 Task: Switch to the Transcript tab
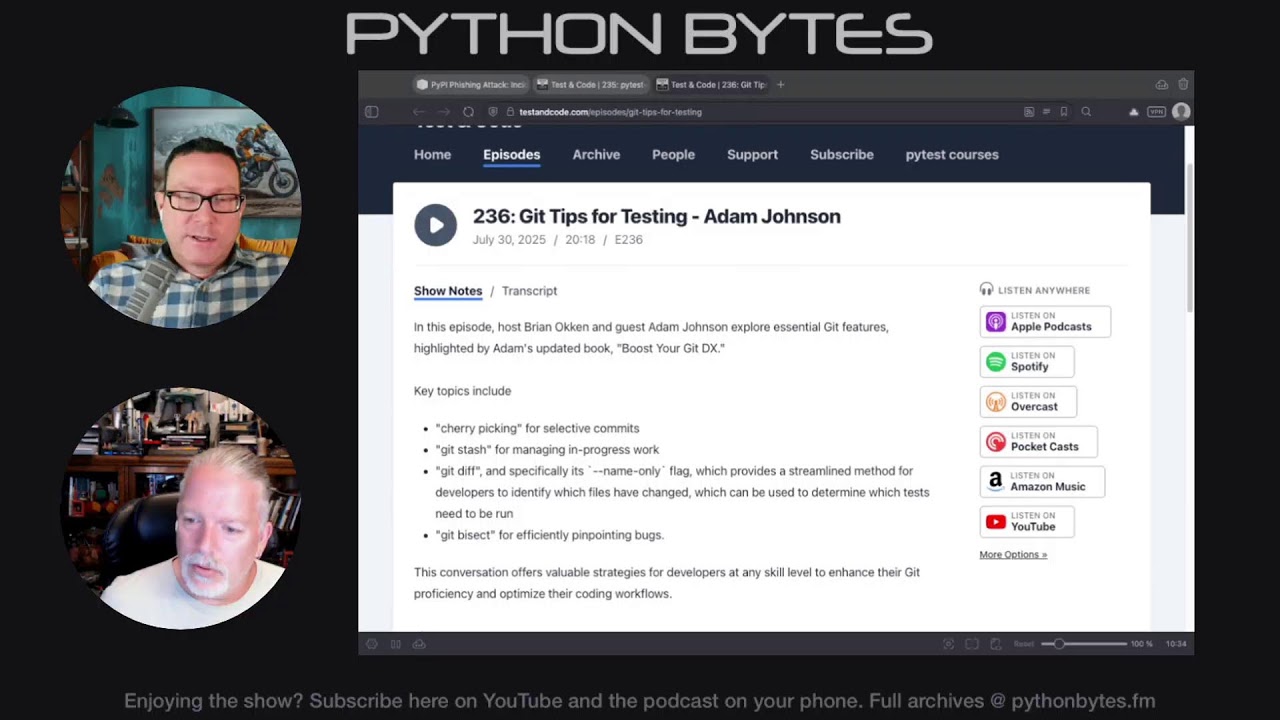(529, 291)
